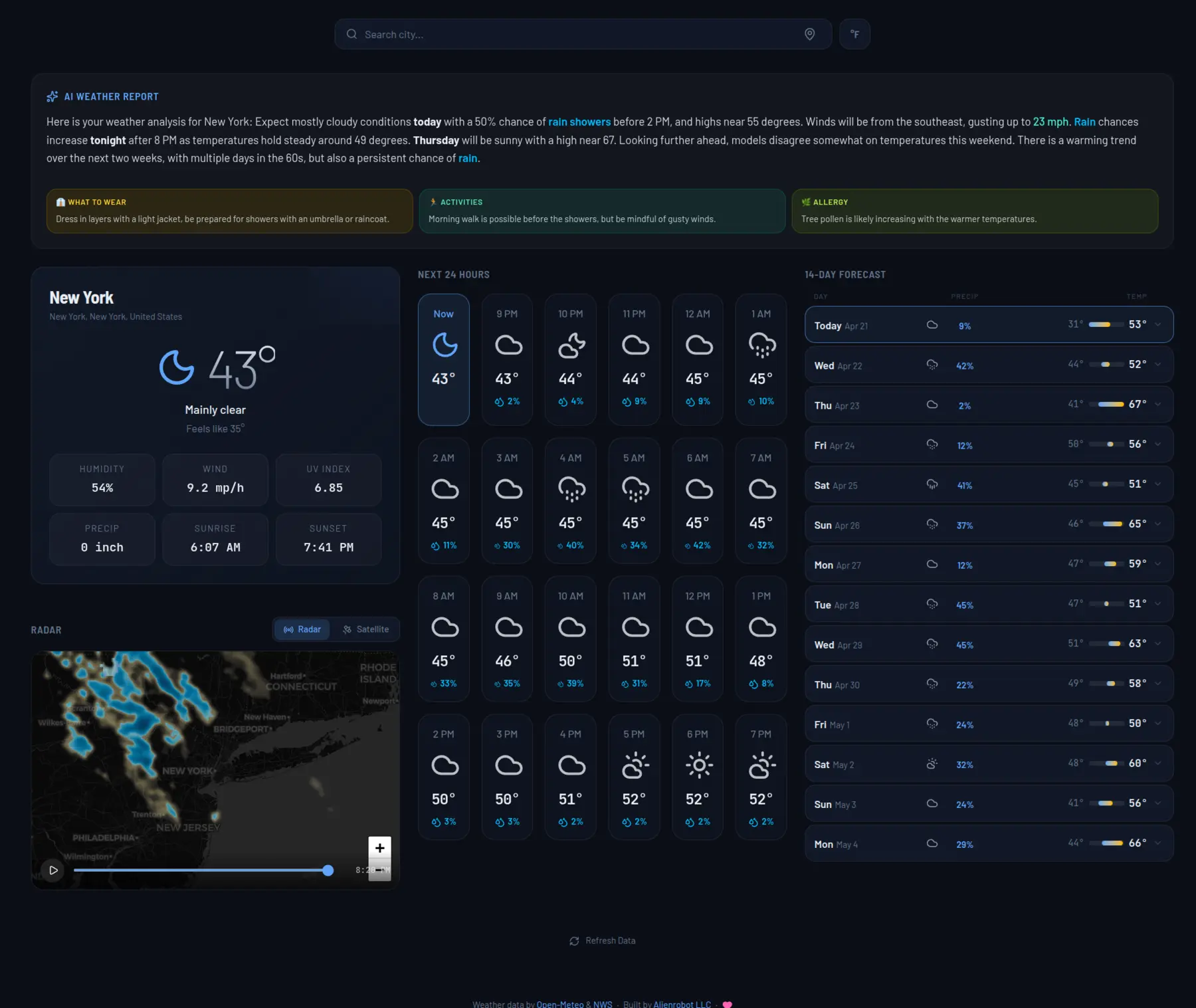Click the partly sunny icon for 5 PM
Screen dimensions: 1196x1008
(x=635, y=765)
